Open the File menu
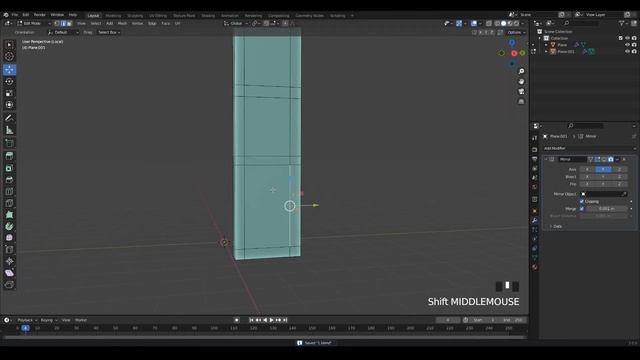640x360 pixels. [x=15, y=15]
